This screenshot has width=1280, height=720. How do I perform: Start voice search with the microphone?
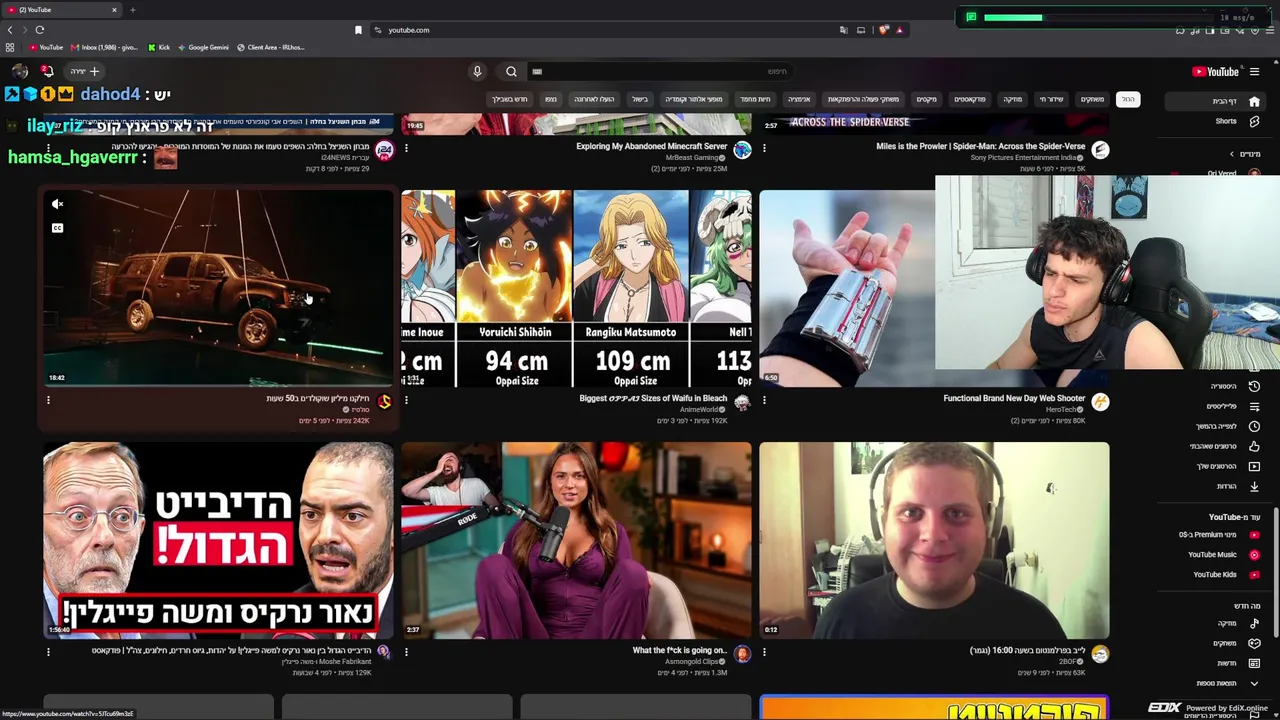[x=477, y=71]
